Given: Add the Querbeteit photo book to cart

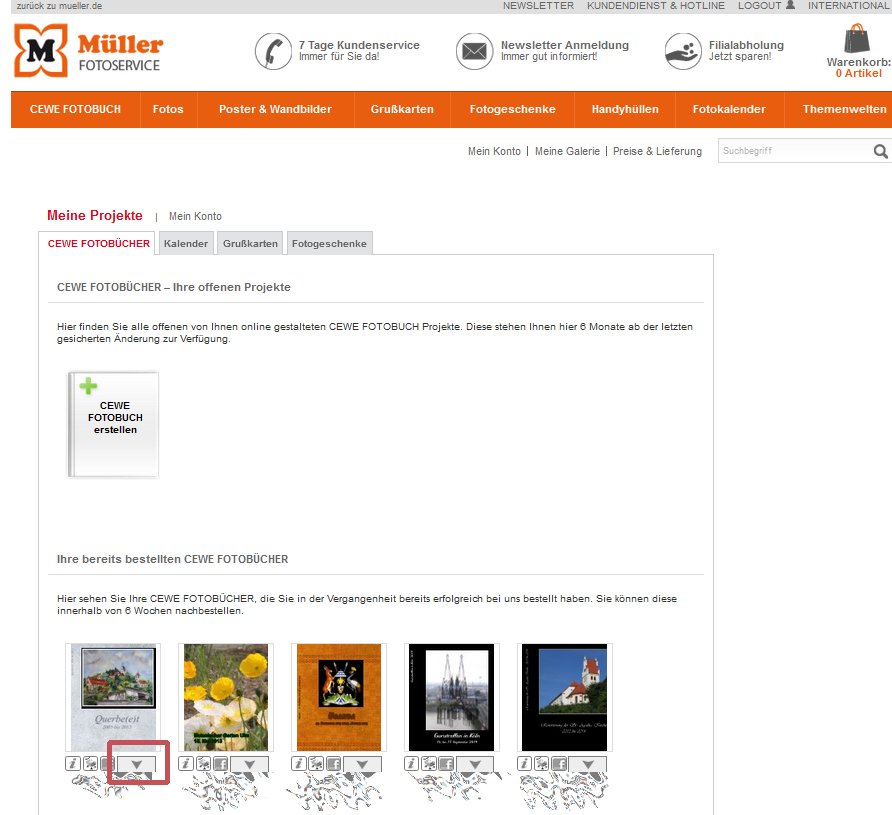Looking at the screenshot, I should 90,763.
